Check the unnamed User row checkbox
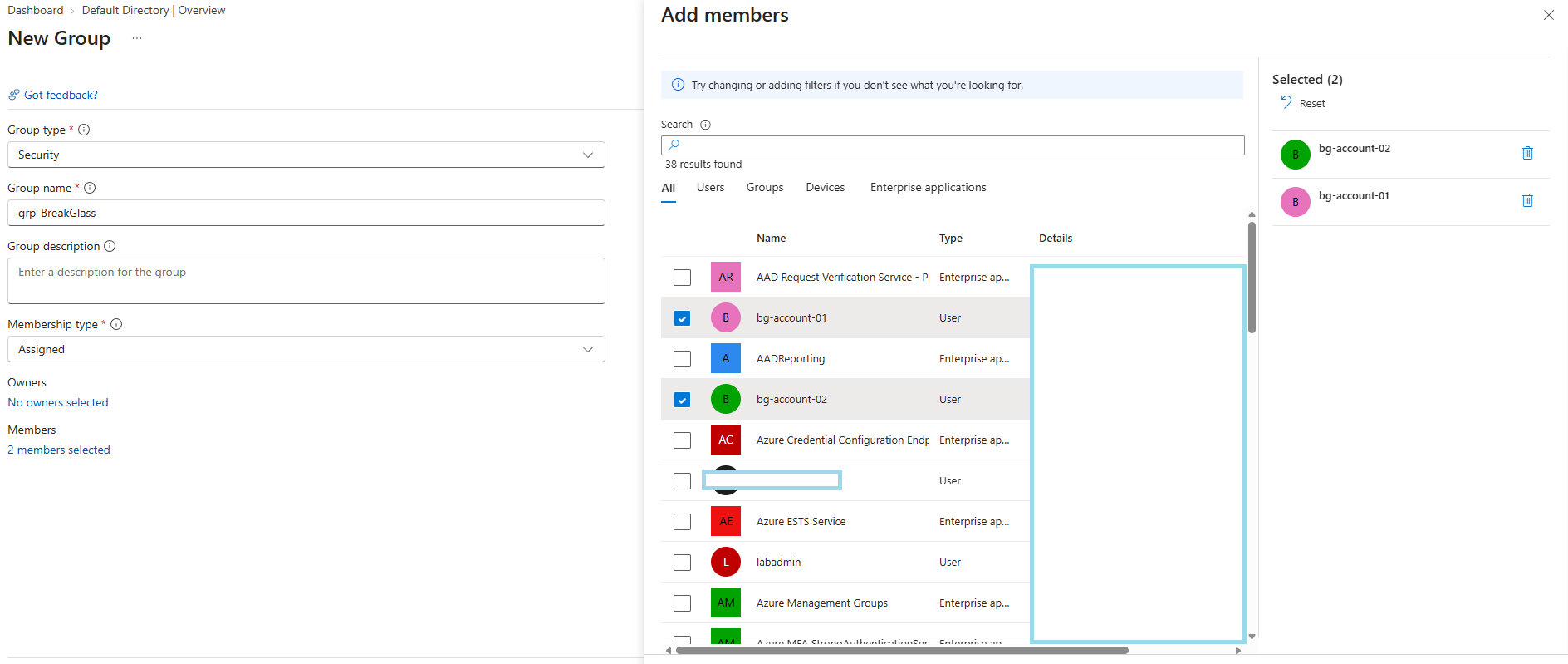This screenshot has height=664, width=1568. 682,480
